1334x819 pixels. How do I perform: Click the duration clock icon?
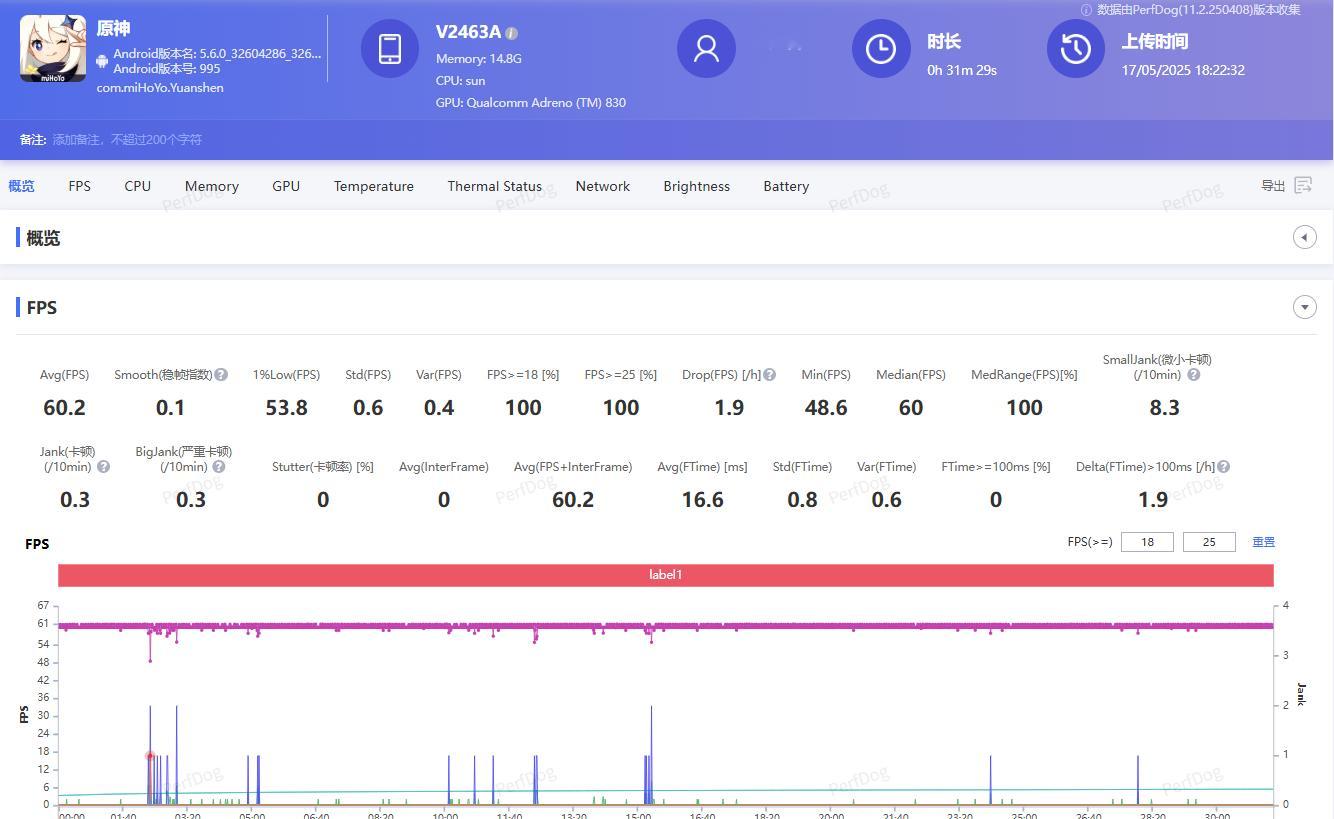881,48
